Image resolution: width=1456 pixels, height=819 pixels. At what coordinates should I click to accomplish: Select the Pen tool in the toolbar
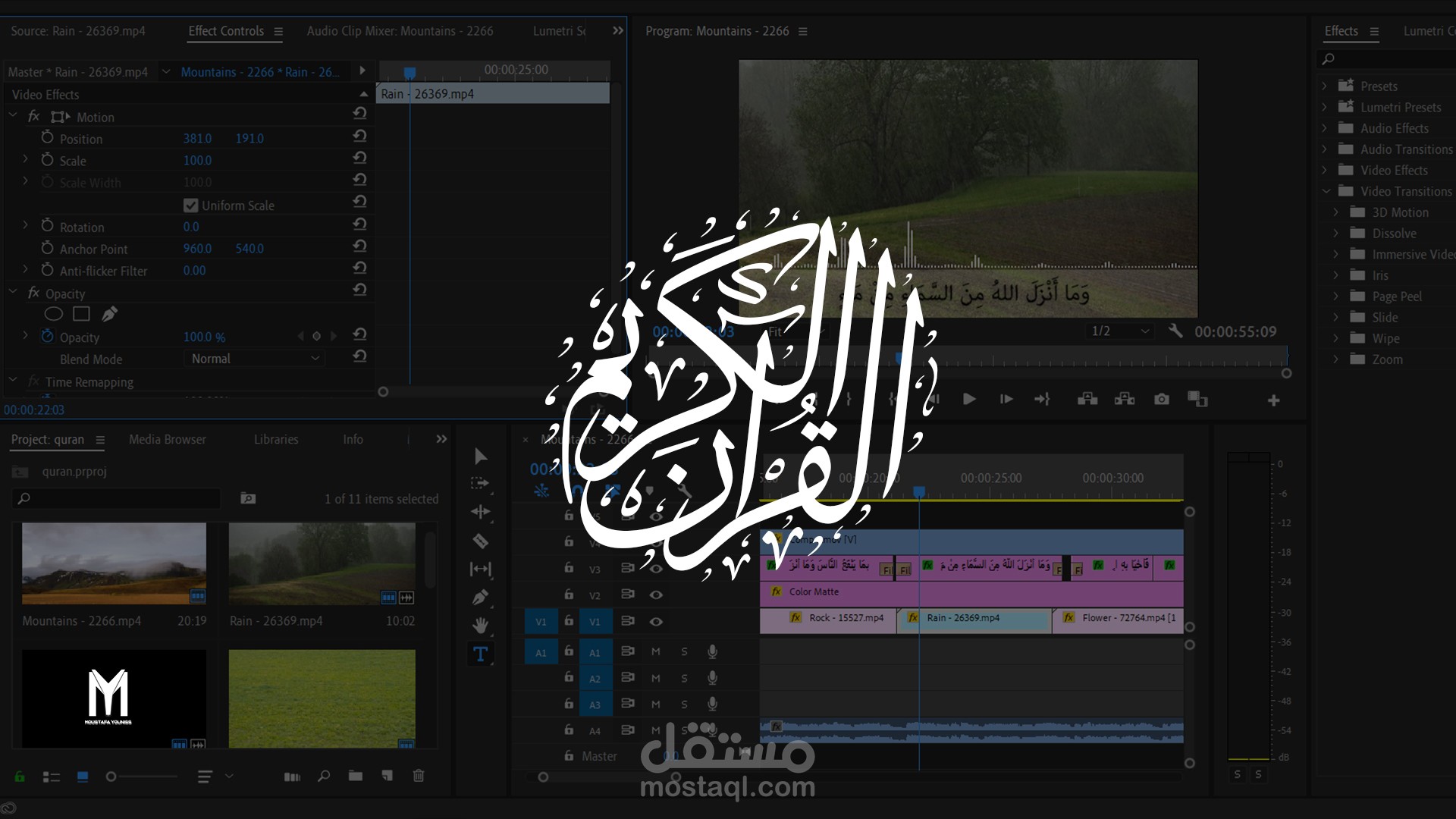point(480,596)
